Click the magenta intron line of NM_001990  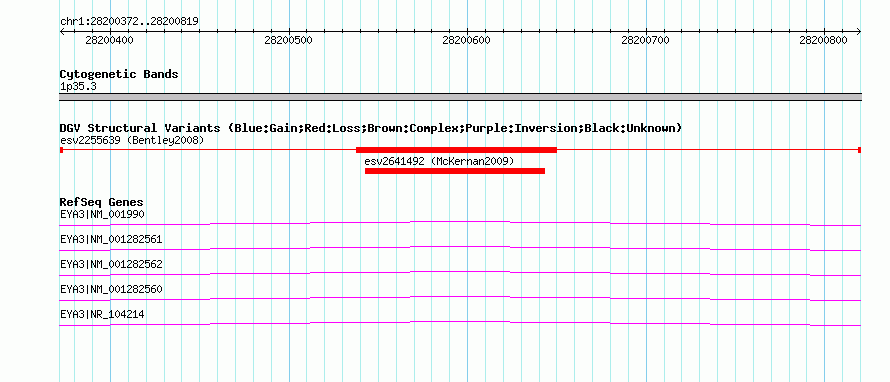[x=460, y=223]
